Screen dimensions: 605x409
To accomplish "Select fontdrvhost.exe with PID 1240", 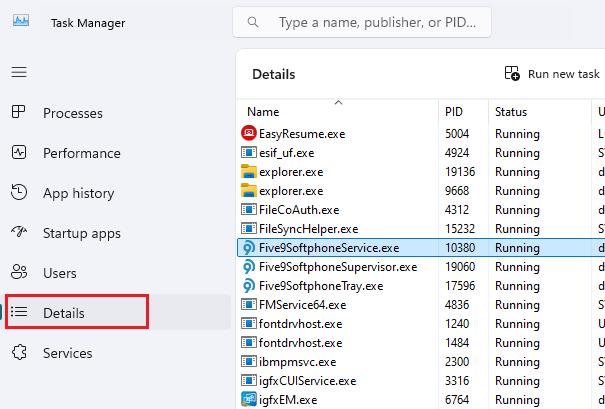I will tap(301, 323).
